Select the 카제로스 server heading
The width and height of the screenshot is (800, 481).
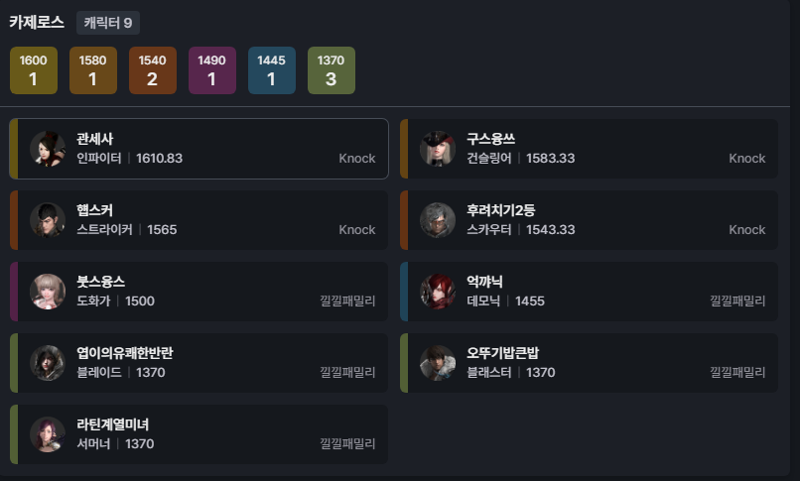(x=37, y=22)
